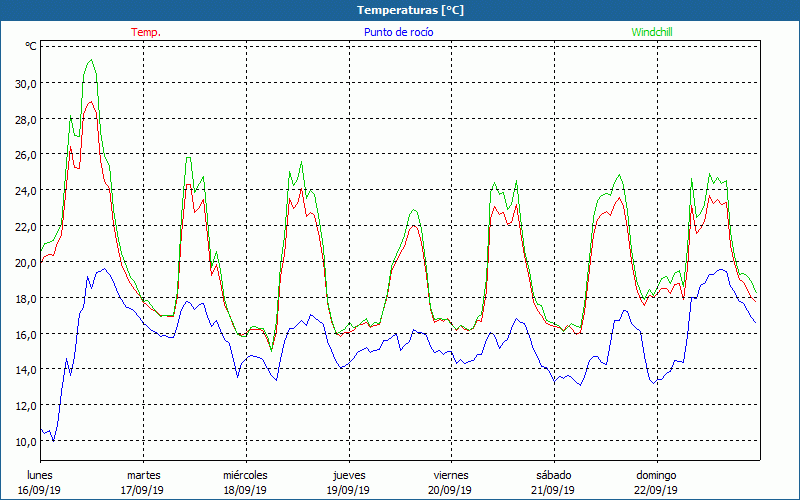Click the 28,0 axis value
This screenshot has height=500, width=800.
(x=26, y=119)
